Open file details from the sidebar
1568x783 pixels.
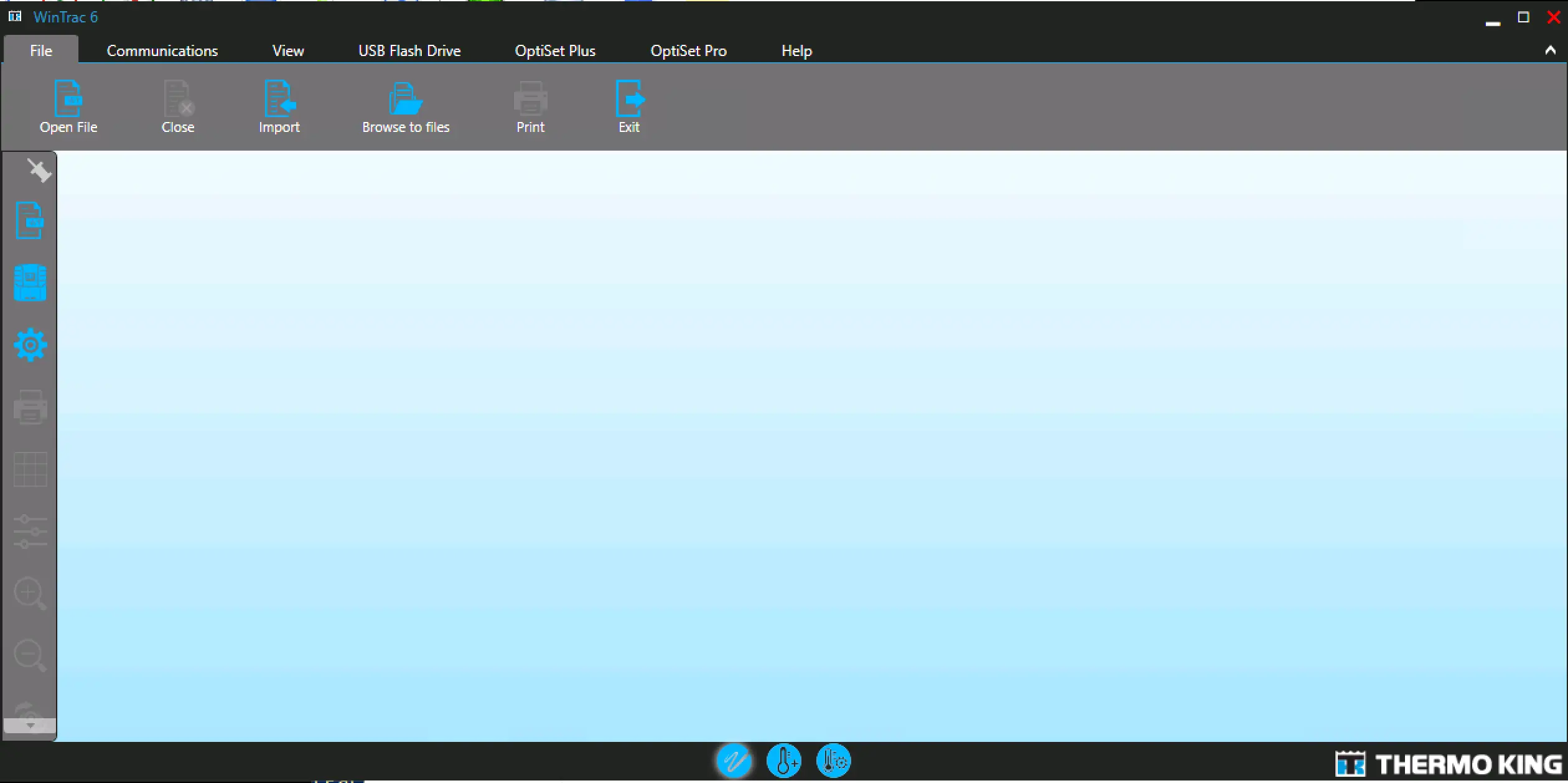point(29,220)
